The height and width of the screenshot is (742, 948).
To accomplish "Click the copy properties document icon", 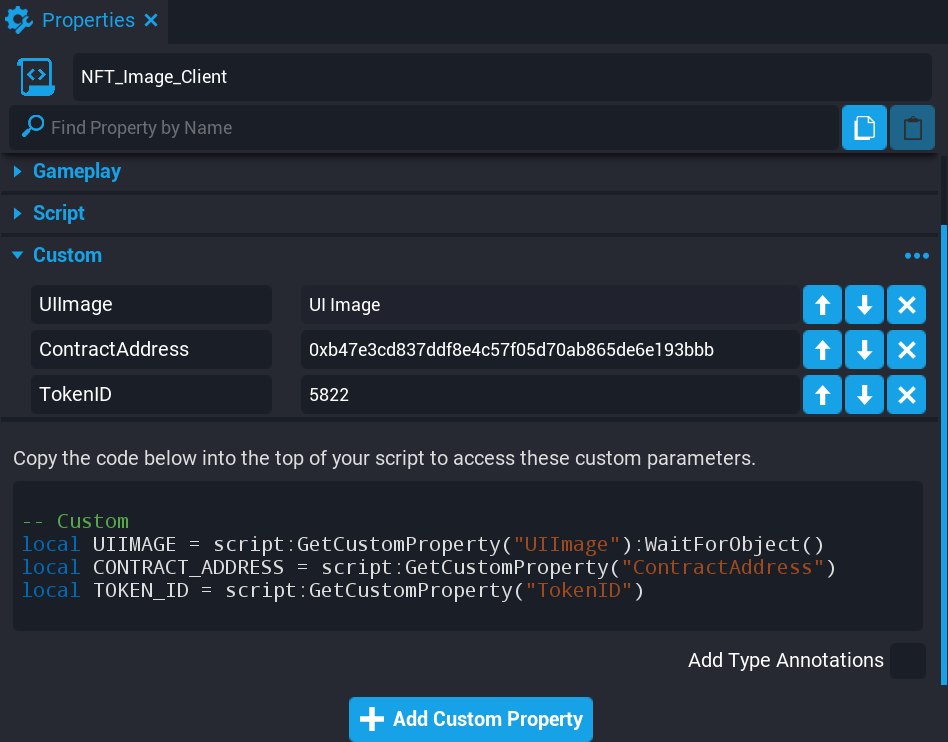I will tap(863, 127).
